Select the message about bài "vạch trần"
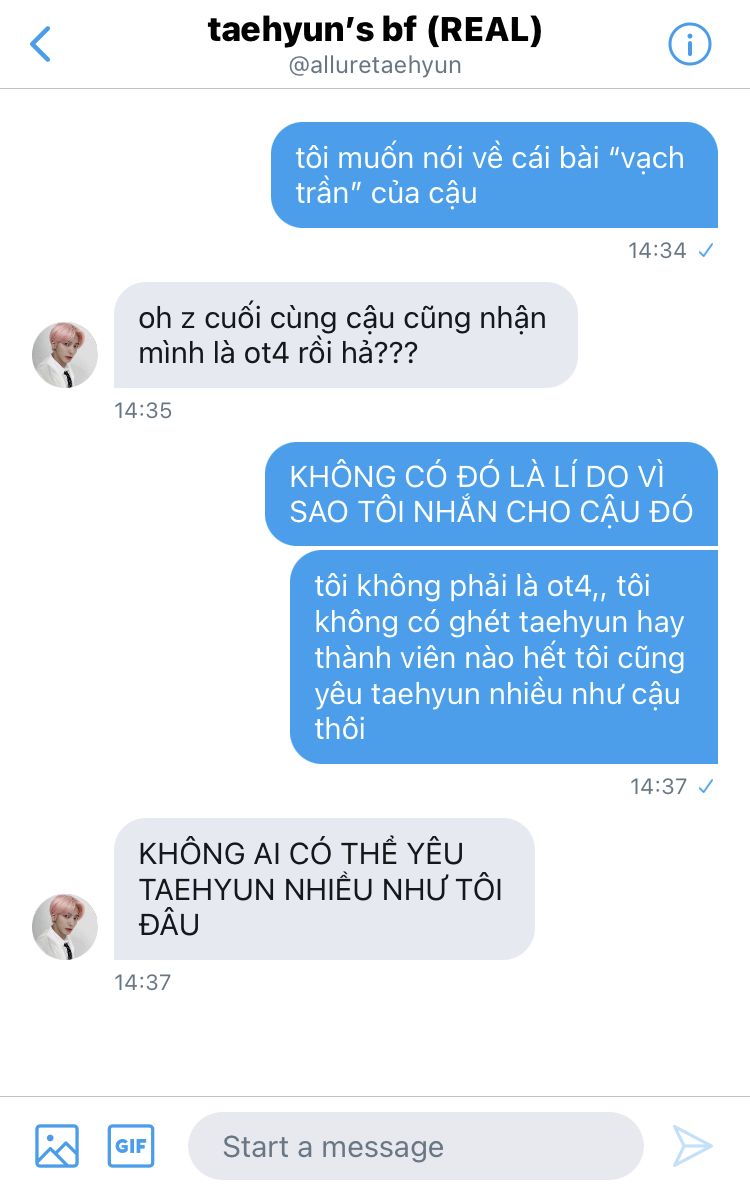This screenshot has width=750, height=1196. click(494, 175)
